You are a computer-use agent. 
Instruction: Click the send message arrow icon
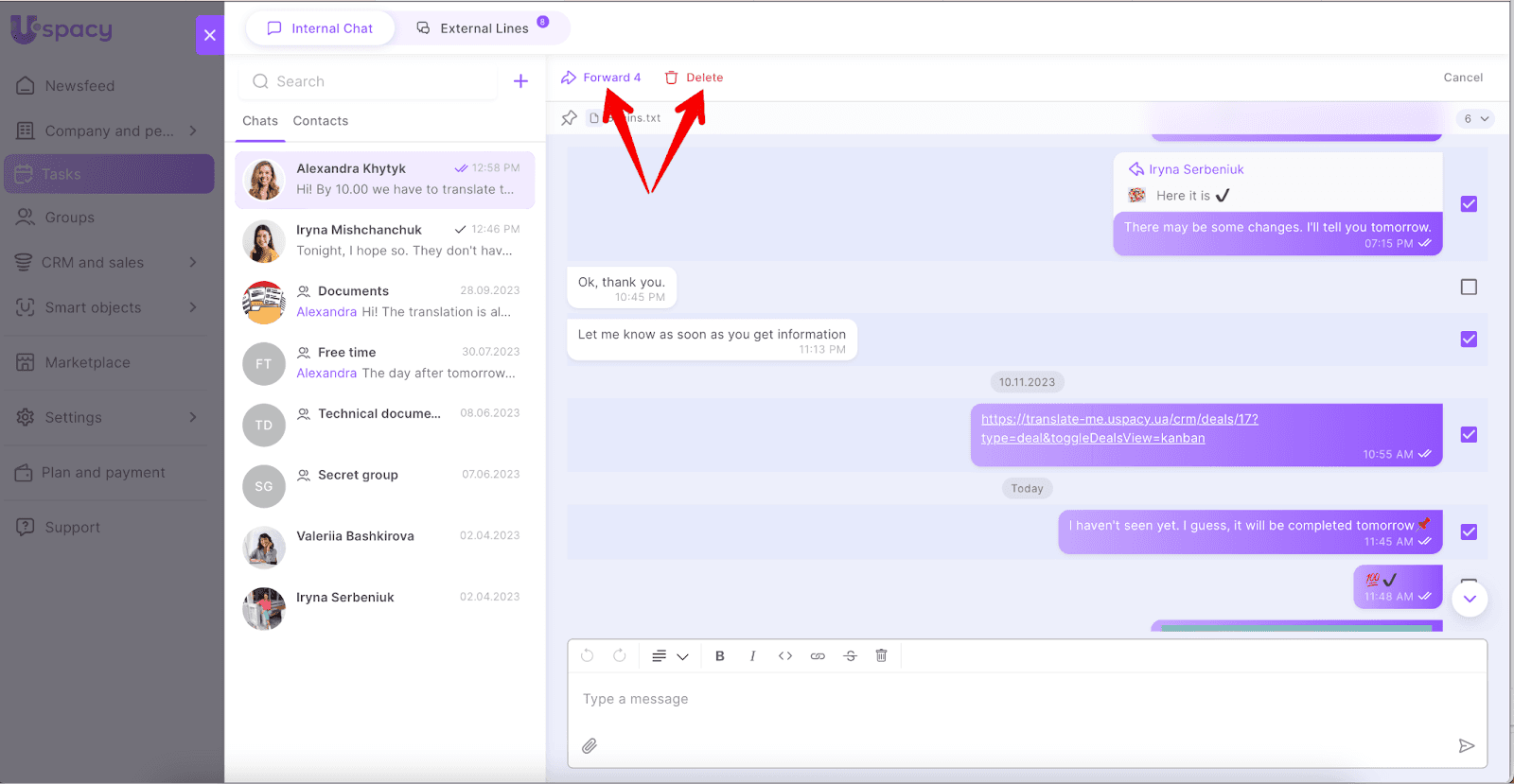(x=1466, y=746)
